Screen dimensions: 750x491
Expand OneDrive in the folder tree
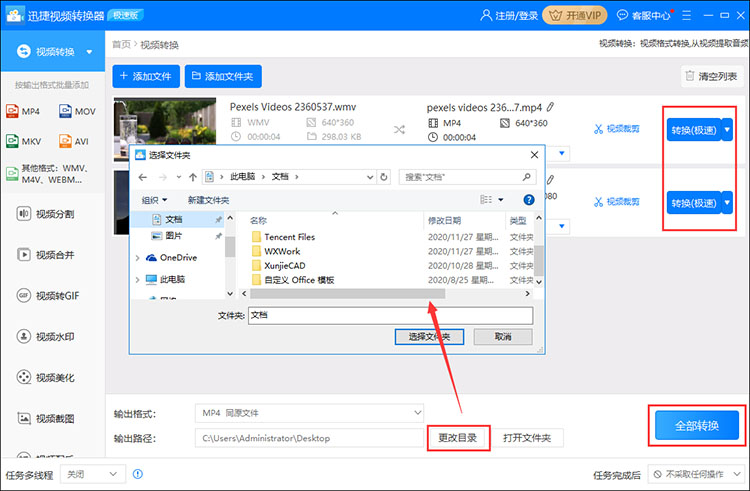click(138, 258)
